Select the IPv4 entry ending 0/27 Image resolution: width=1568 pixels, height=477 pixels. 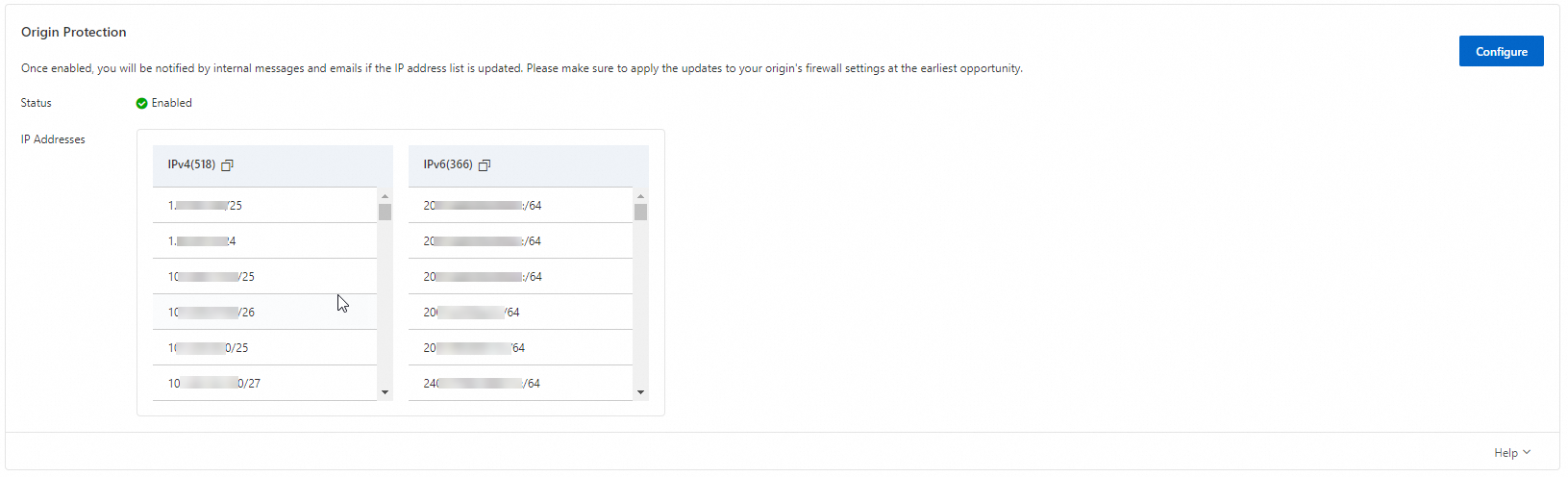coord(264,384)
